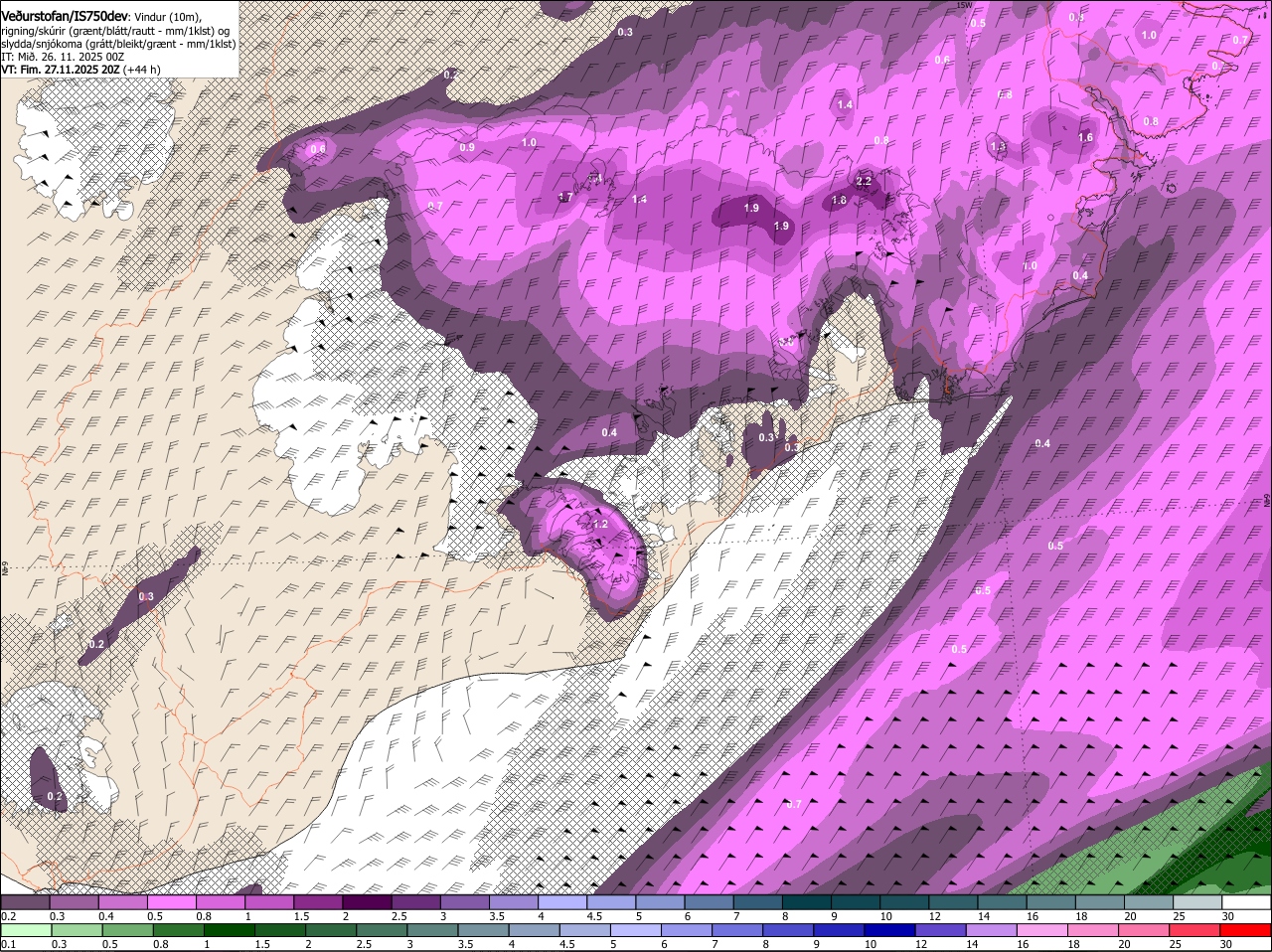Click the 1.6 precipitation value on map
The width and height of the screenshot is (1272, 952).
click(x=1085, y=138)
